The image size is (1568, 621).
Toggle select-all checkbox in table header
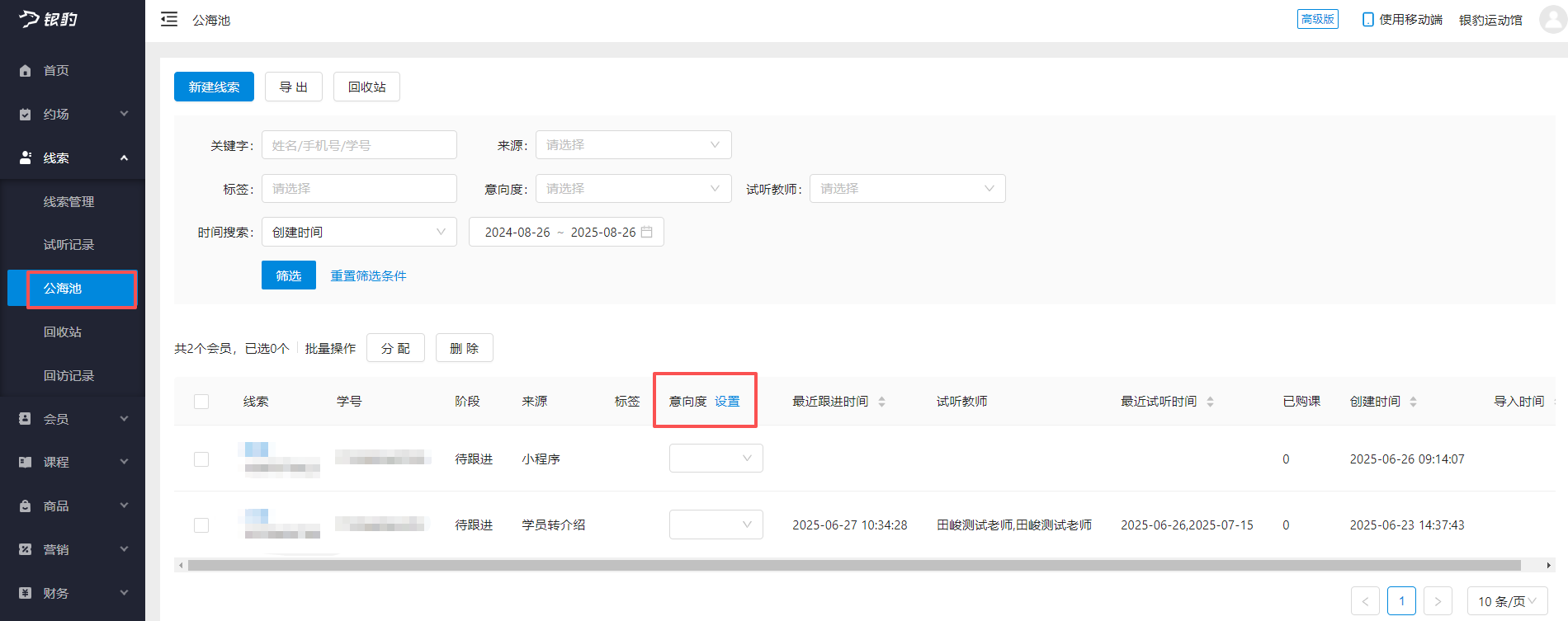[x=201, y=402]
